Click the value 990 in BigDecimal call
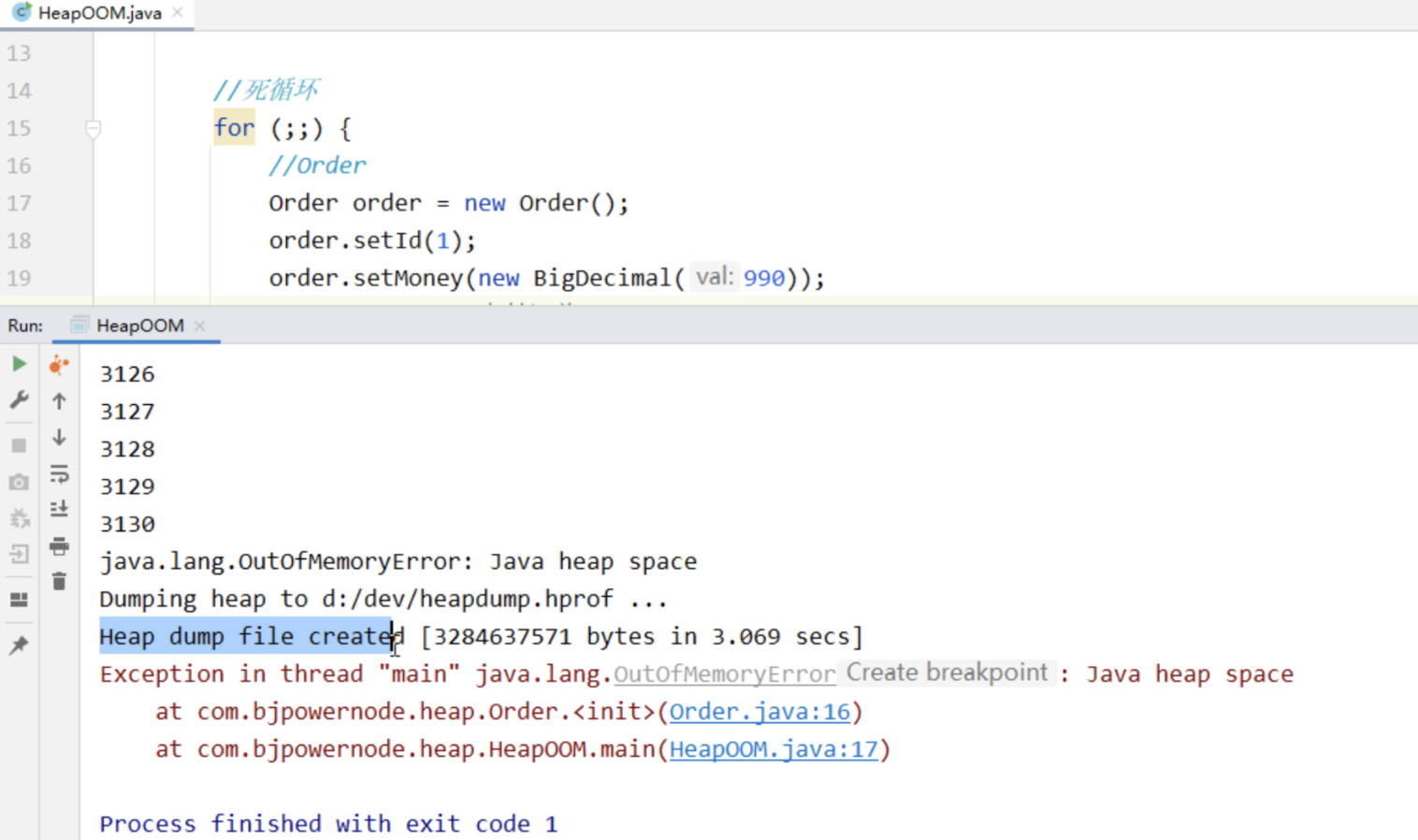This screenshot has height=840, width=1418. click(764, 278)
